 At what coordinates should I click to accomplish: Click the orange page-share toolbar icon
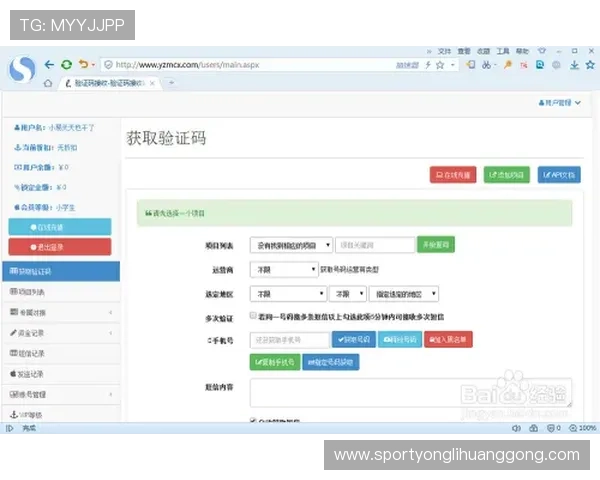click(471, 65)
